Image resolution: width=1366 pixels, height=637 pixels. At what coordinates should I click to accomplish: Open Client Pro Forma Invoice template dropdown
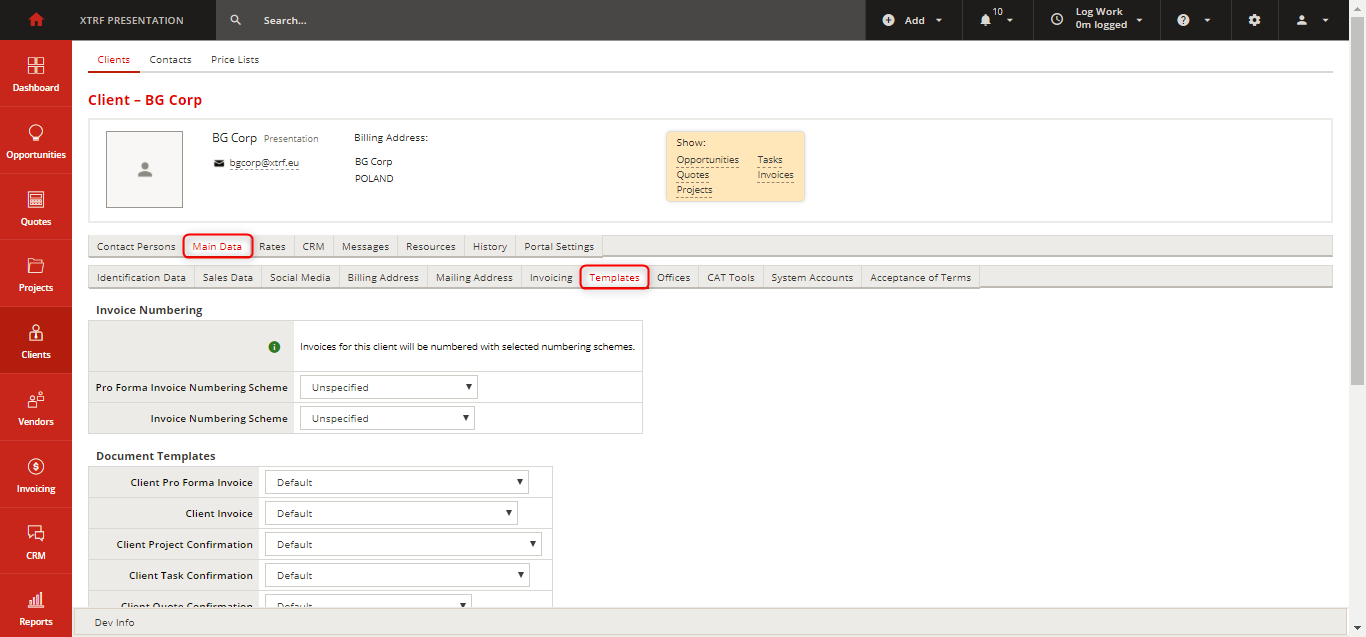[x=397, y=482]
